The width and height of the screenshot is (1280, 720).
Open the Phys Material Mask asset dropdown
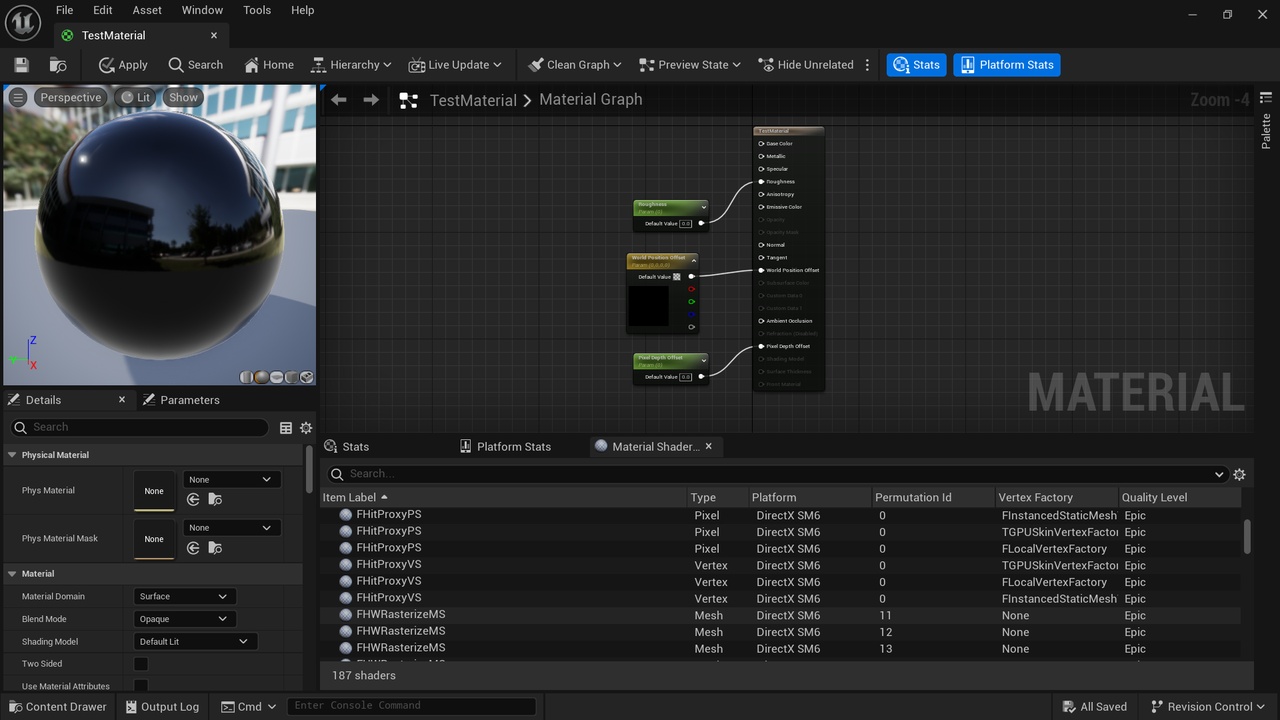tap(230, 528)
